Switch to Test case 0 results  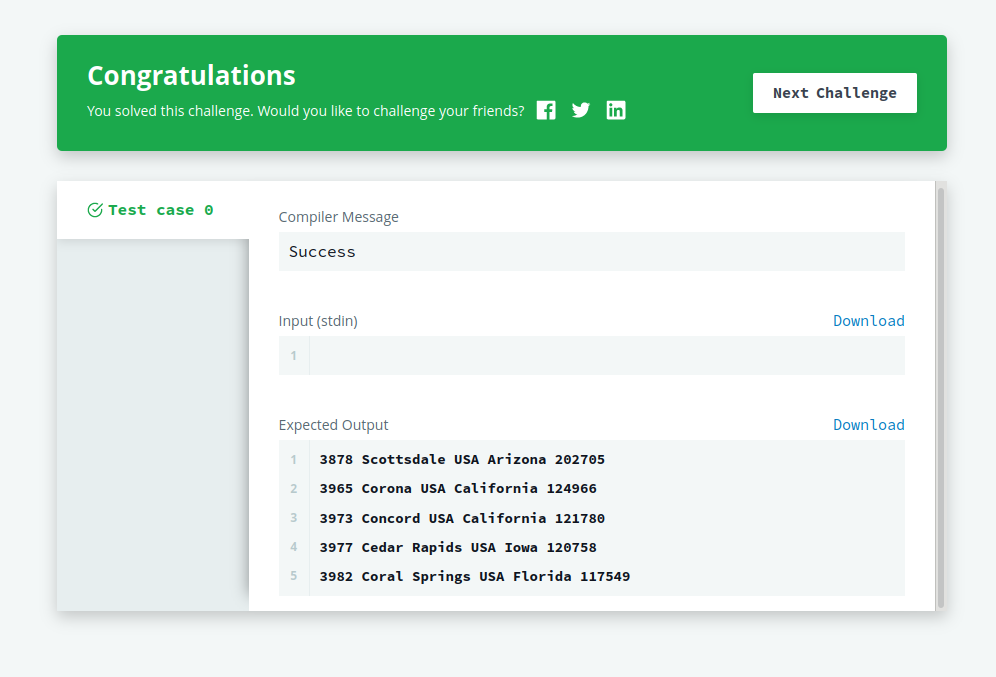click(150, 209)
